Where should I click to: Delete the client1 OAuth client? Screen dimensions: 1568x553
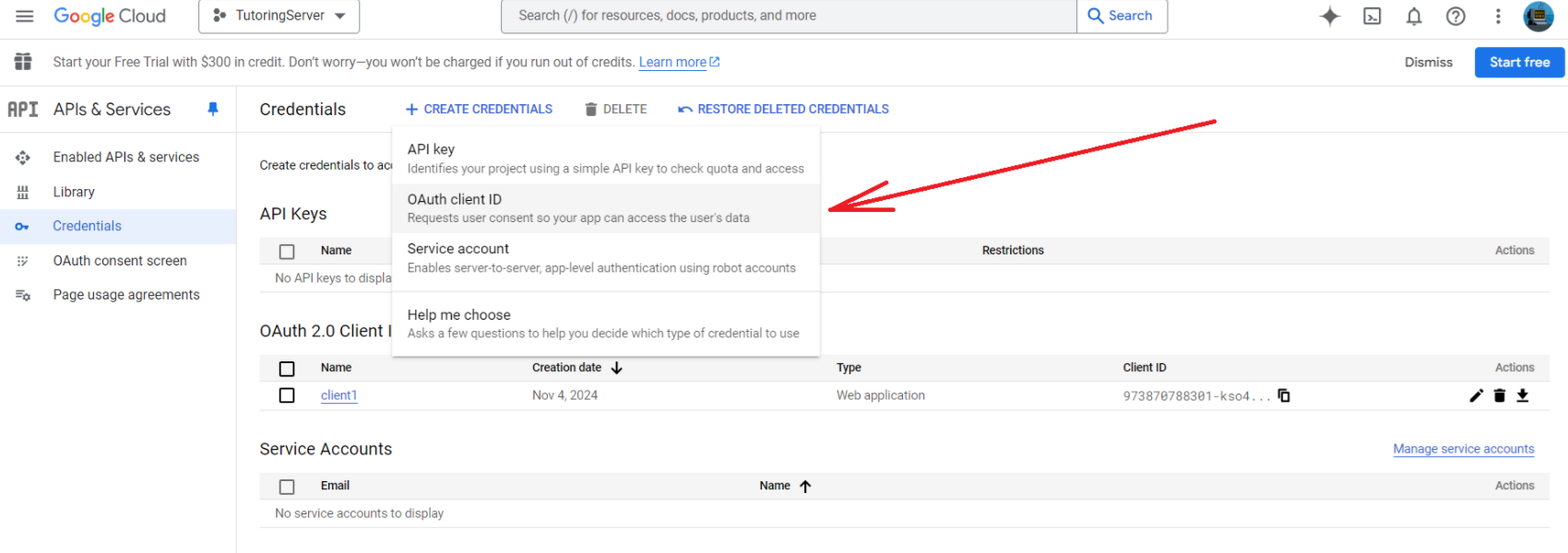pos(1500,395)
